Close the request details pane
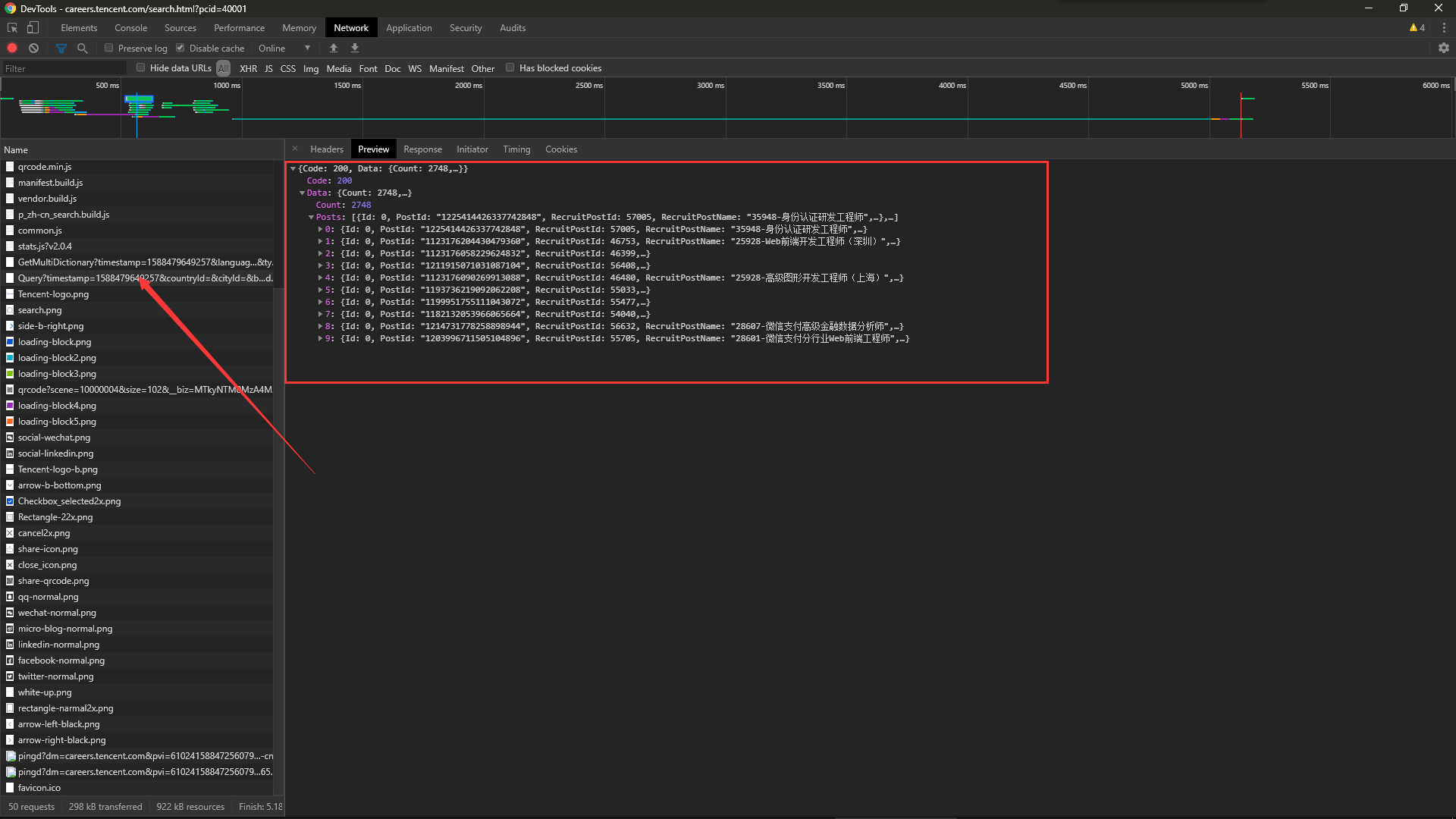The width and height of the screenshot is (1456, 819). point(295,149)
